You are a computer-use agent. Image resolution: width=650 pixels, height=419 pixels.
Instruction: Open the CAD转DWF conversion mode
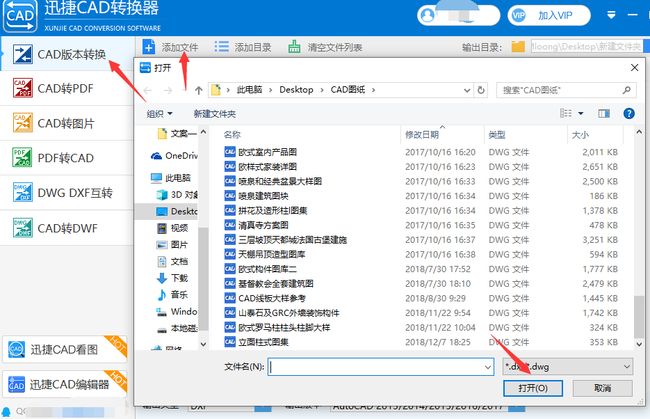pos(66,228)
